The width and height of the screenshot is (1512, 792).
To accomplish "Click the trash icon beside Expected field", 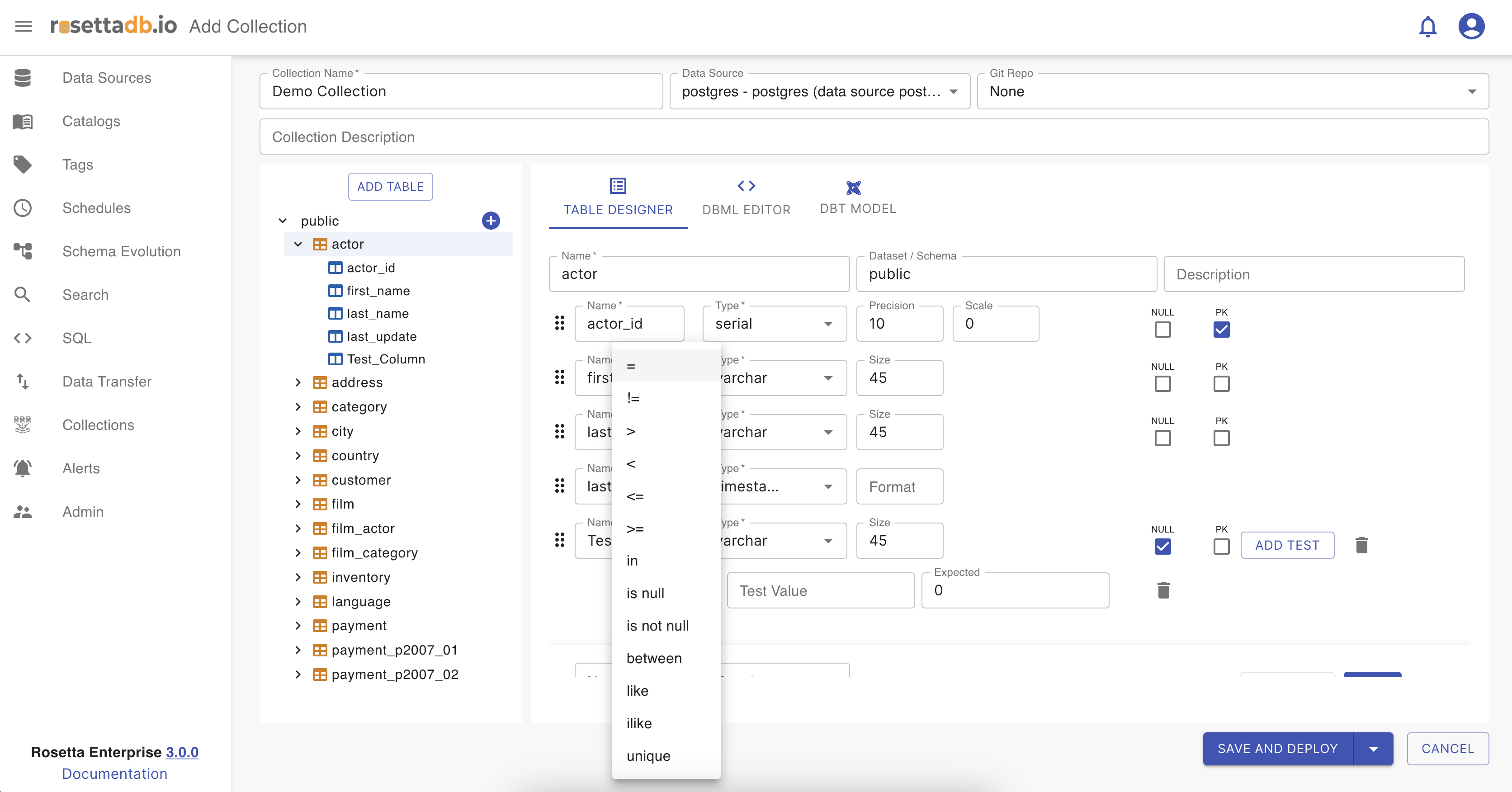I will 1163,590.
